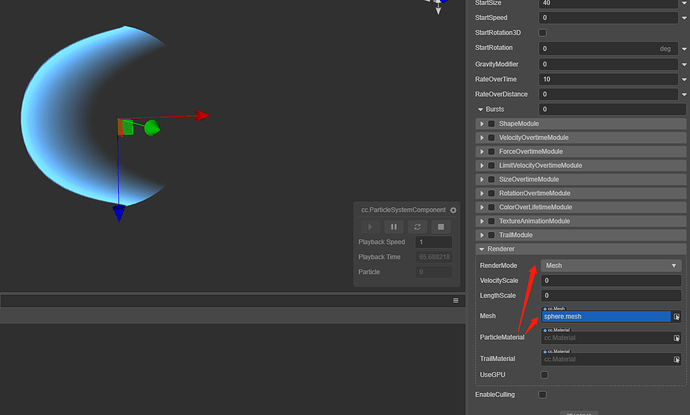This screenshot has width=690, height=415.
Task: Toggle the UseGPU checkbox
Action: (x=544, y=375)
